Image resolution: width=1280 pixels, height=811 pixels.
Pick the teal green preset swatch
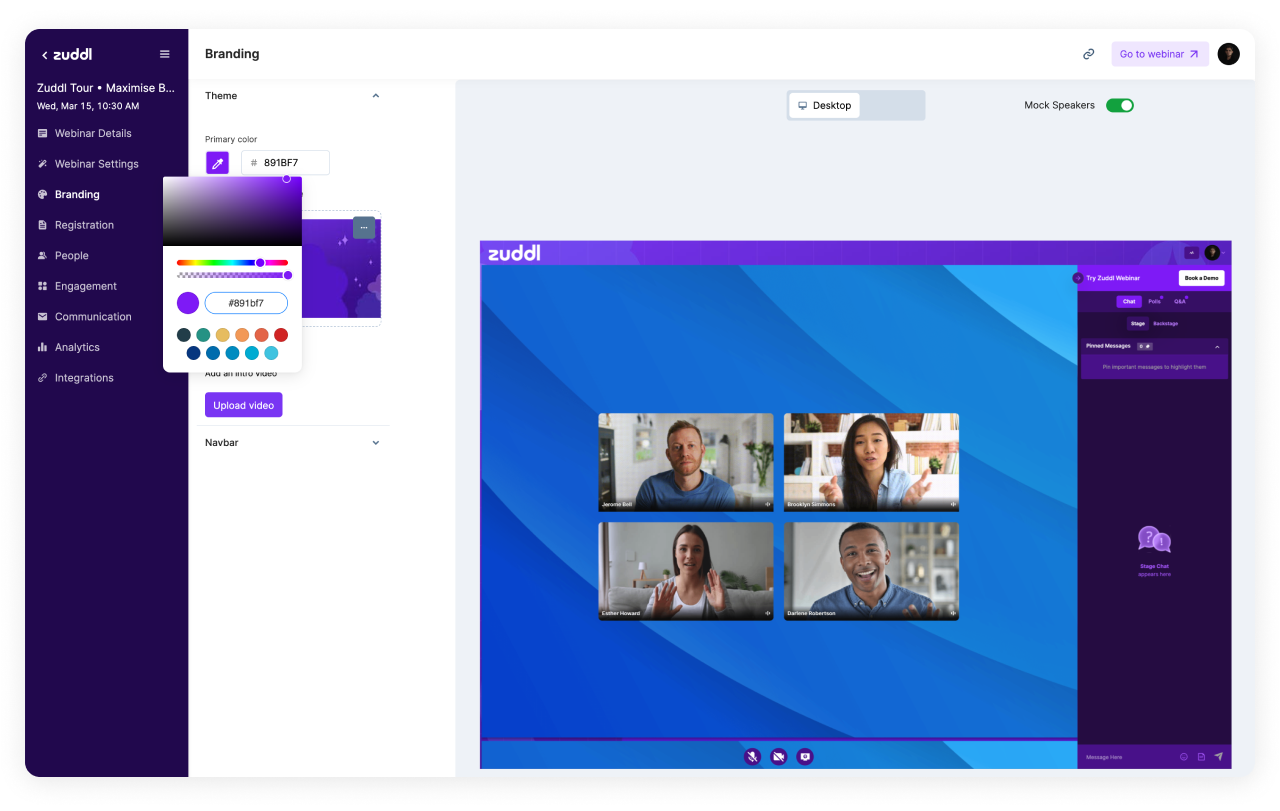pos(203,335)
